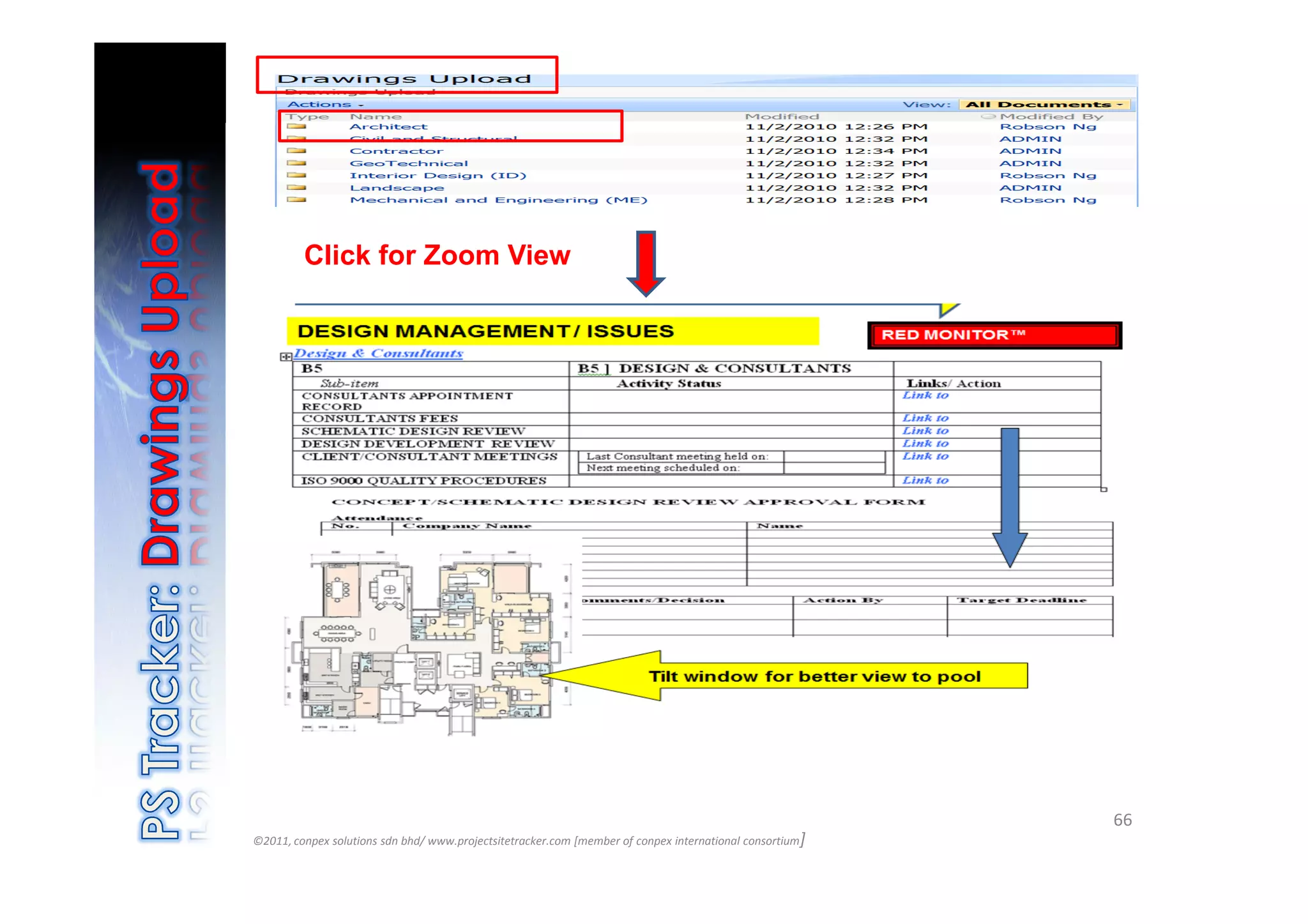Viewport: 1308px width, 924px height.
Task: Sort by the Type column header
Action: pos(308,116)
